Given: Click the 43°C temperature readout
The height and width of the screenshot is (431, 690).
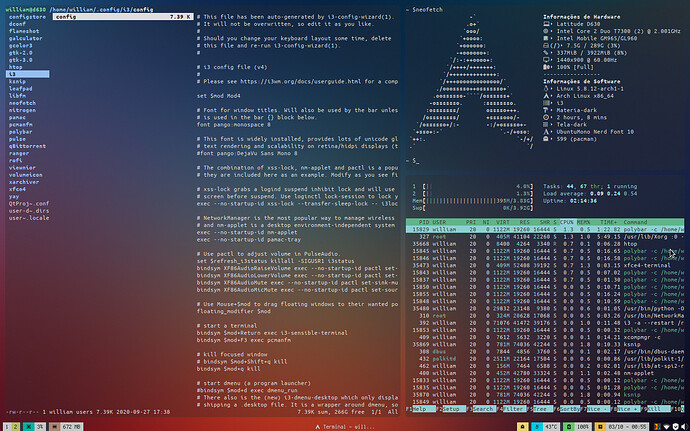Looking at the screenshot, I should click(551, 427).
